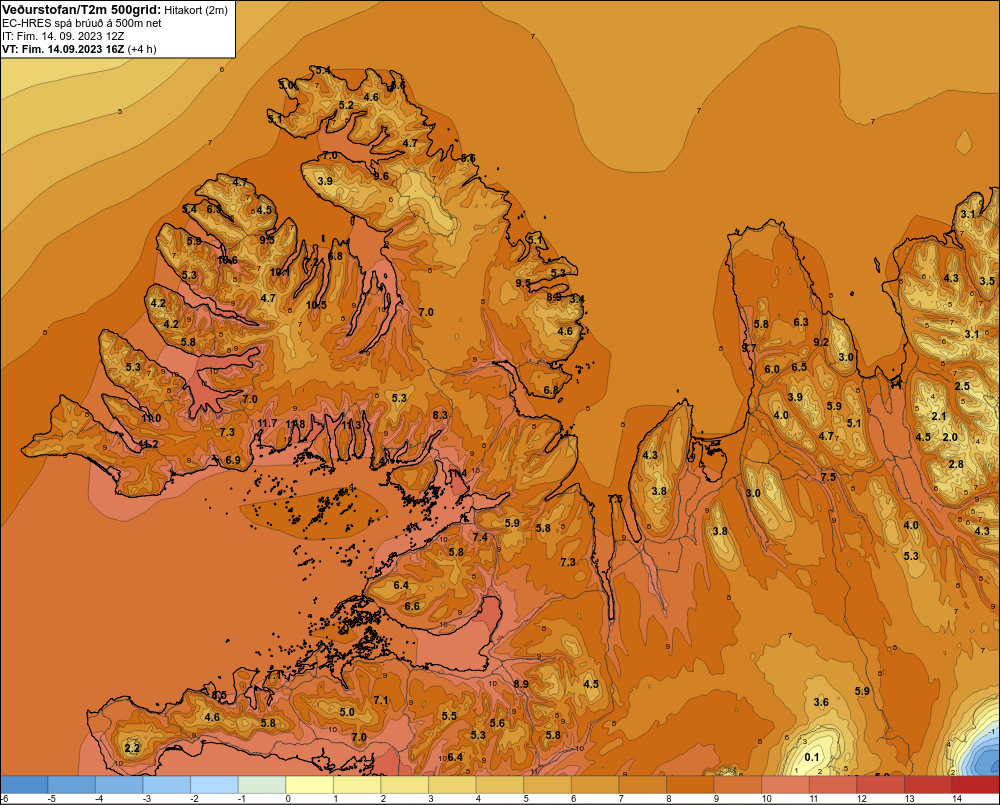The height and width of the screenshot is (805, 1000).
Task: Click the 11.2 temperature value
Action: pos(148,444)
